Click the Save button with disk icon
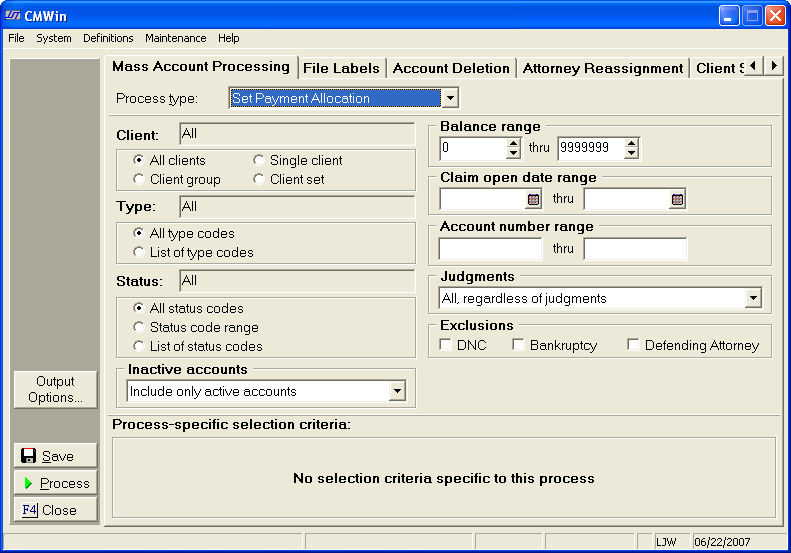This screenshot has height=553, width=791. pos(56,456)
